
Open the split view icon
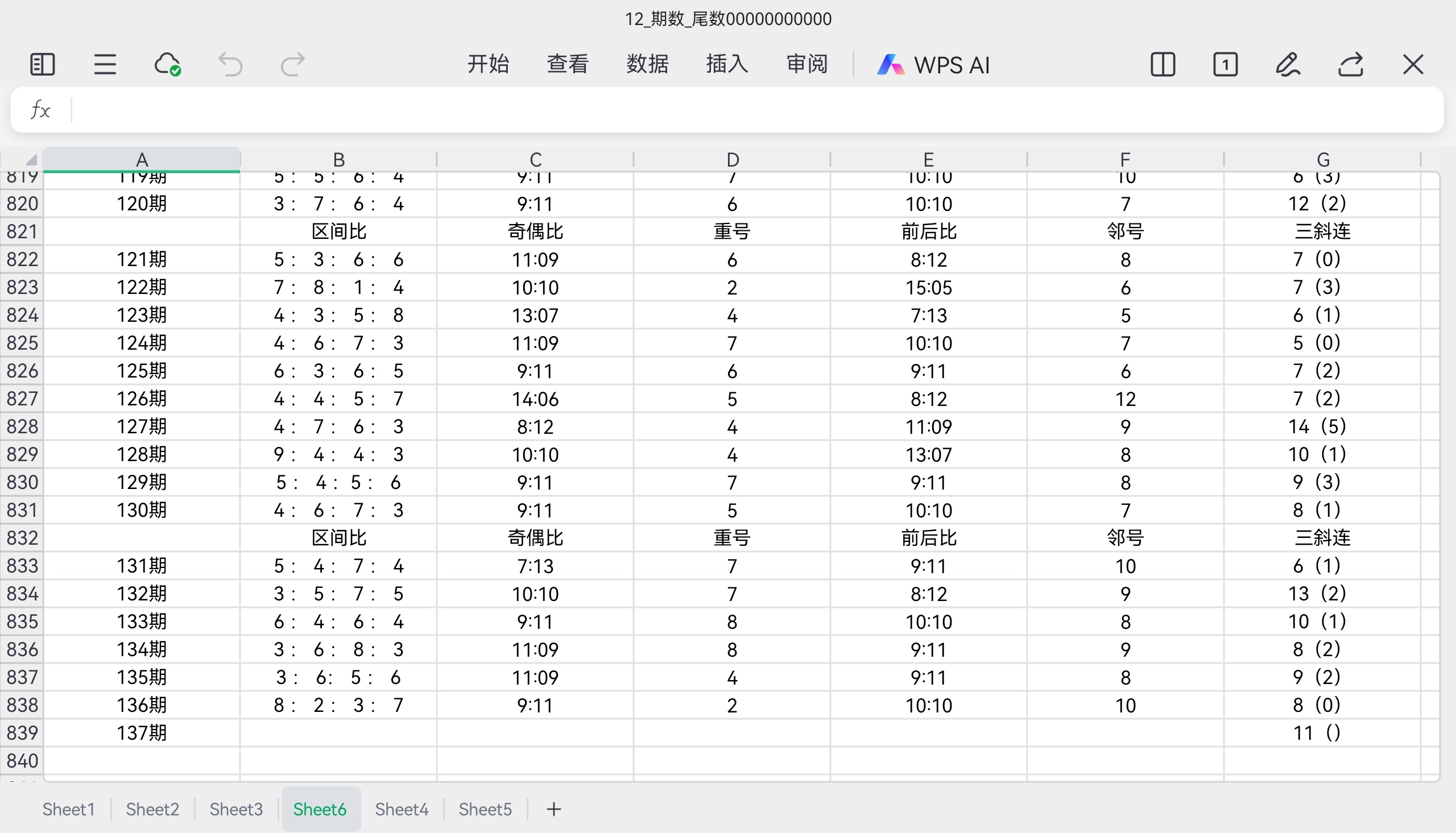(x=1163, y=64)
